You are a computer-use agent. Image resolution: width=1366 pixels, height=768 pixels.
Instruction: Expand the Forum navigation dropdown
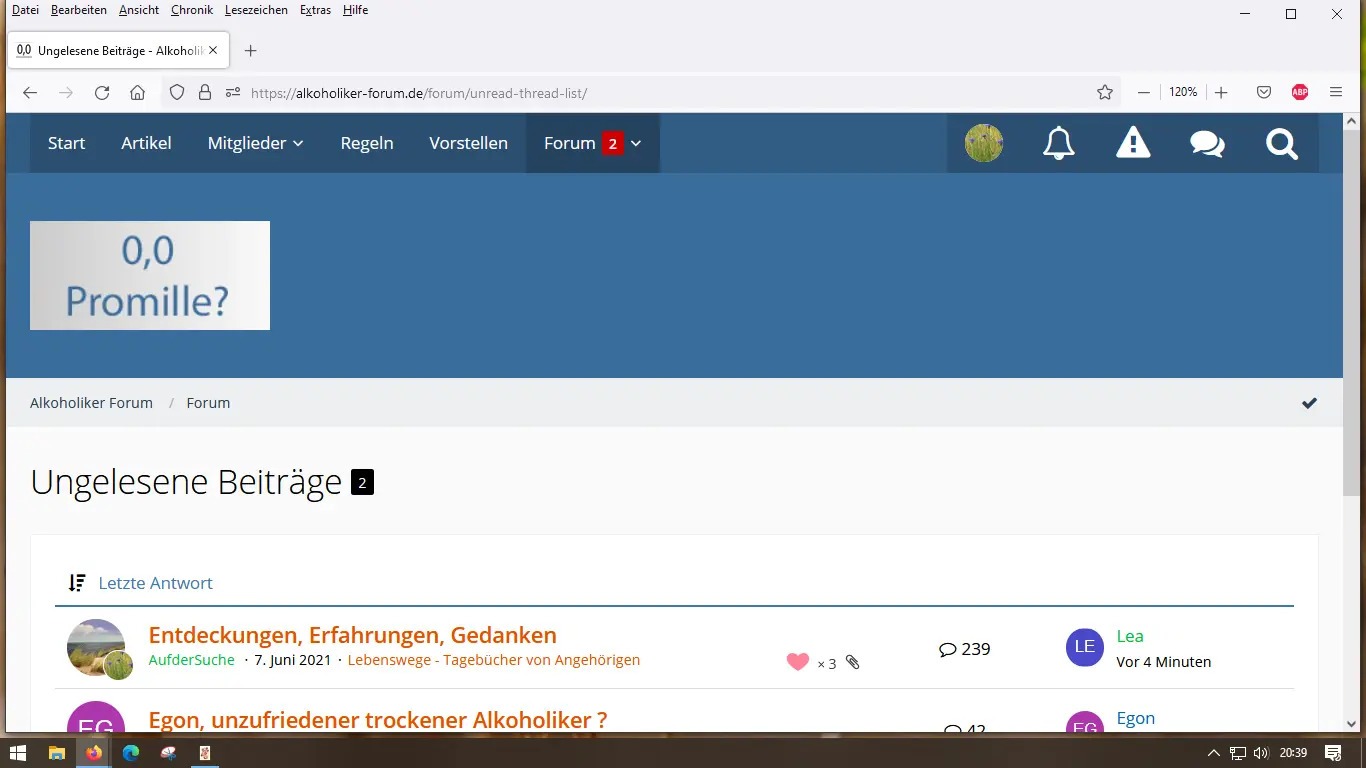click(x=636, y=143)
